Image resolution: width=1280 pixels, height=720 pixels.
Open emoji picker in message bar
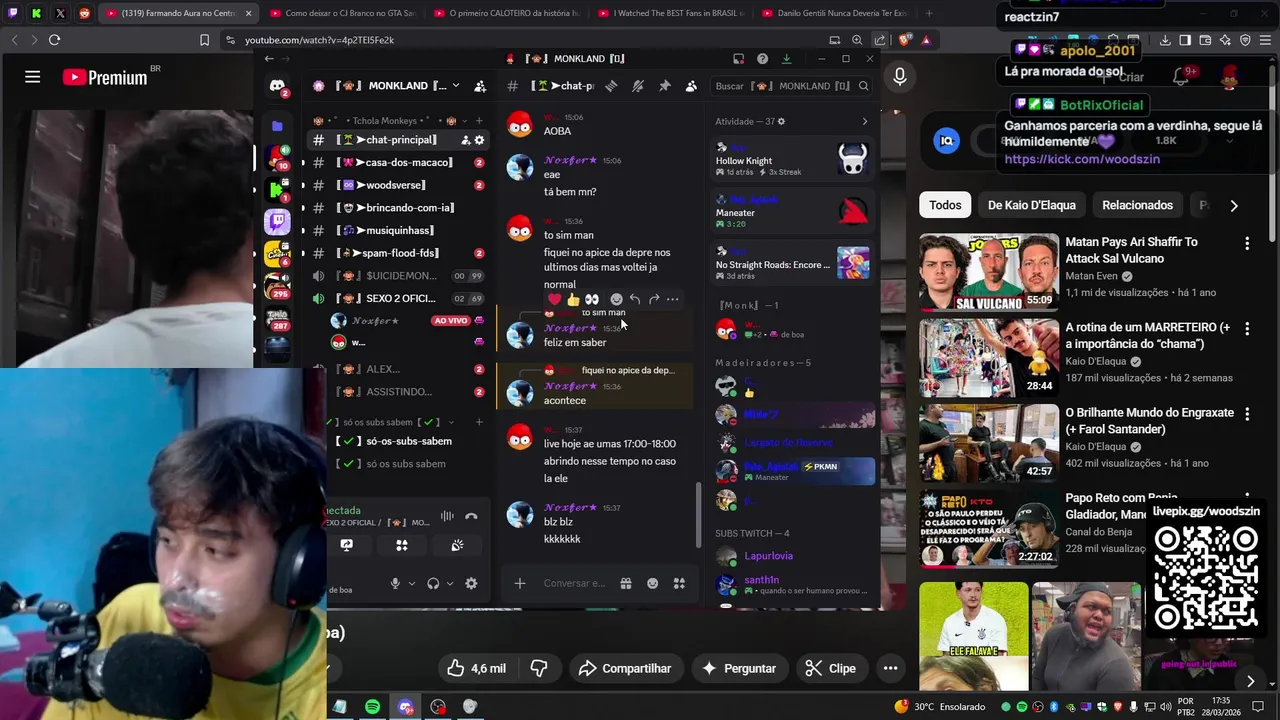point(653,583)
